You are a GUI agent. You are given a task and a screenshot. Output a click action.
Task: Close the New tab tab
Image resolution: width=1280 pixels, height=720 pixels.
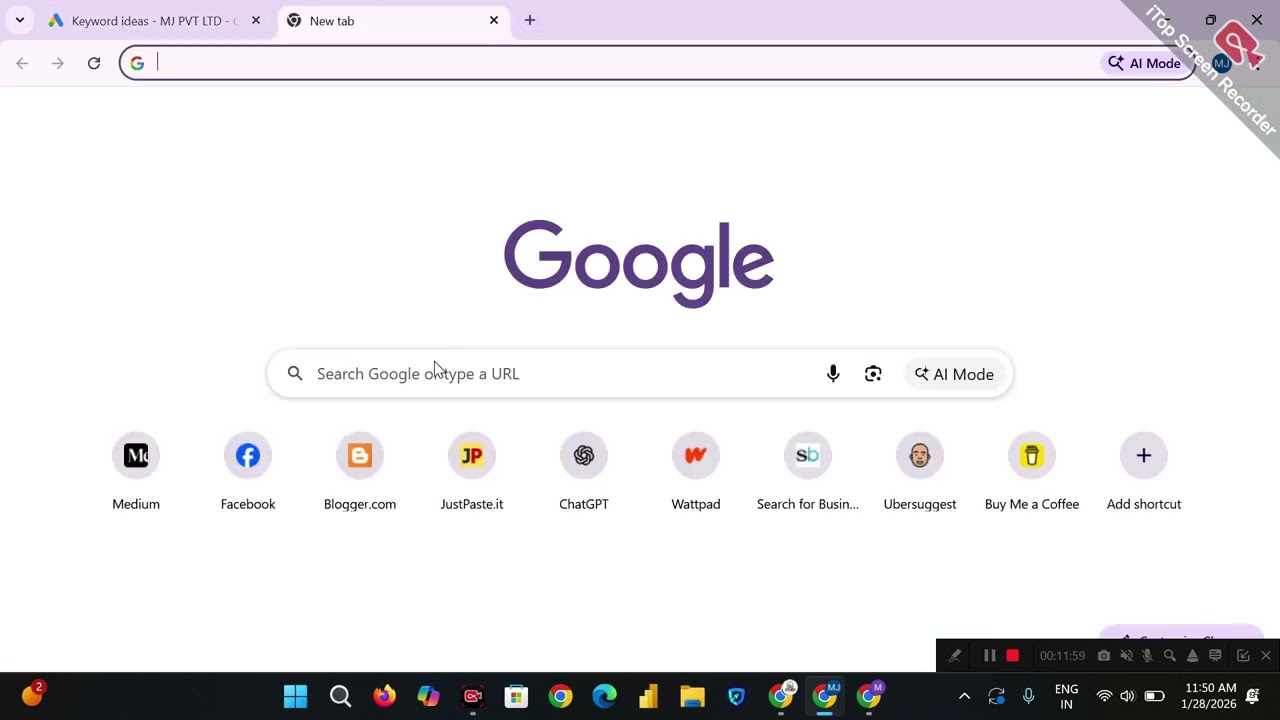(494, 20)
